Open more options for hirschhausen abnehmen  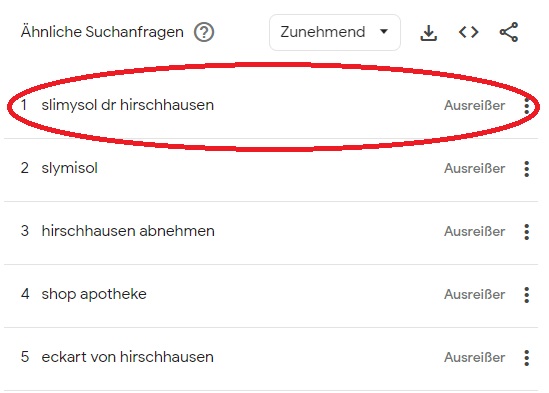tap(527, 232)
